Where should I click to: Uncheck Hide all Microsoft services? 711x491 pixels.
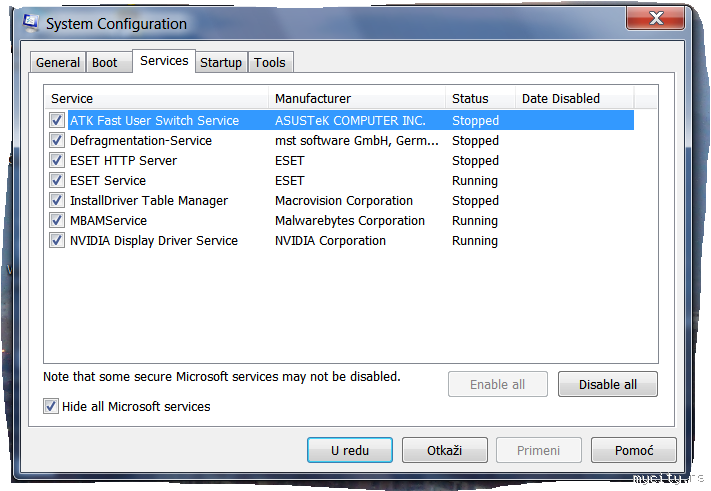51,407
